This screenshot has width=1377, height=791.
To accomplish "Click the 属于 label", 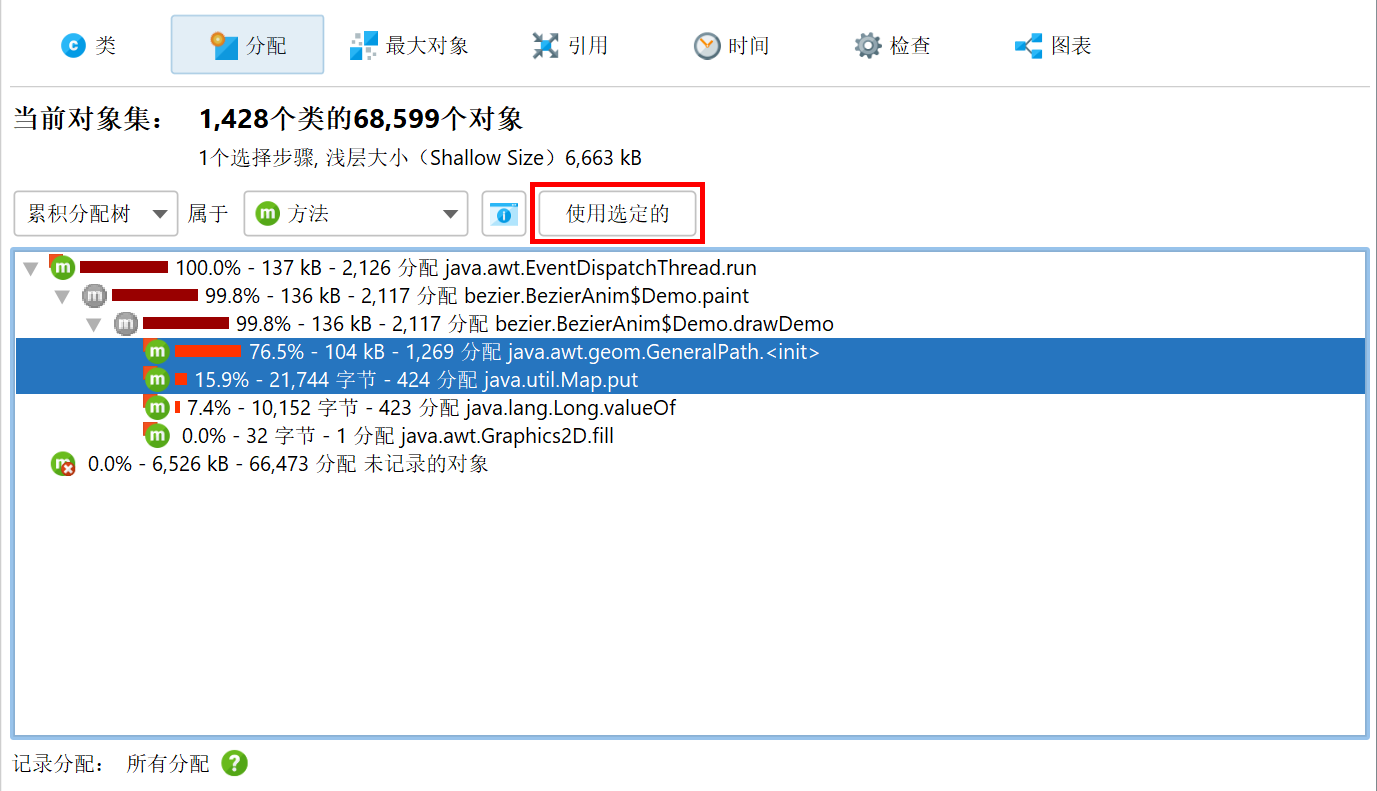I will point(208,213).
